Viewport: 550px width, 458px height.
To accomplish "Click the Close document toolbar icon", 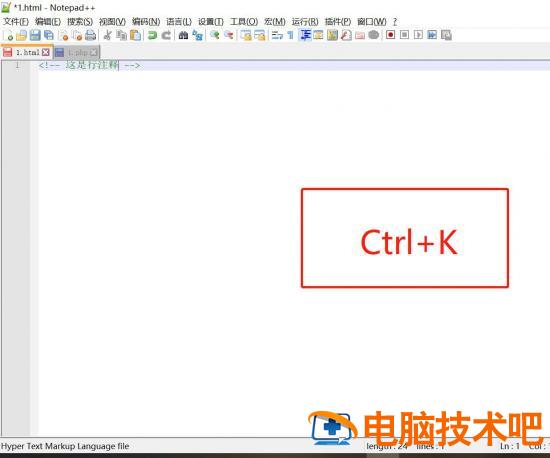I will [64, 35].
